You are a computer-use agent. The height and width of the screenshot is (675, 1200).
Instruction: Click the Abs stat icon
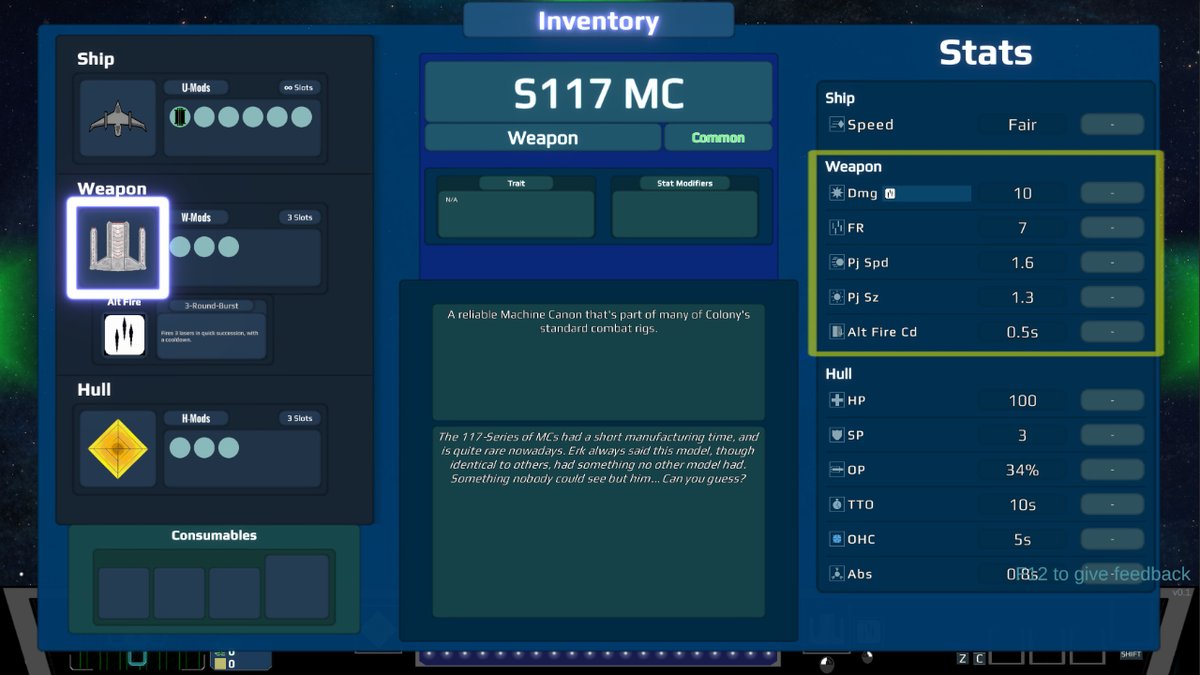837,574
